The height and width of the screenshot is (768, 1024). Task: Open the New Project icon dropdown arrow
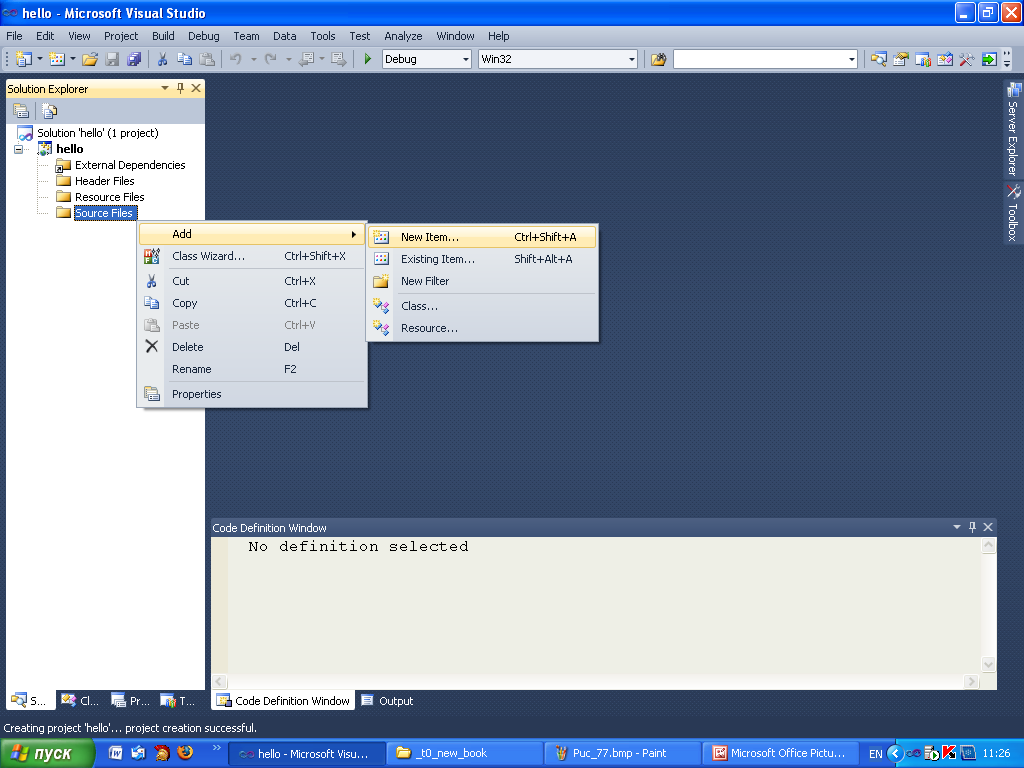40,59
